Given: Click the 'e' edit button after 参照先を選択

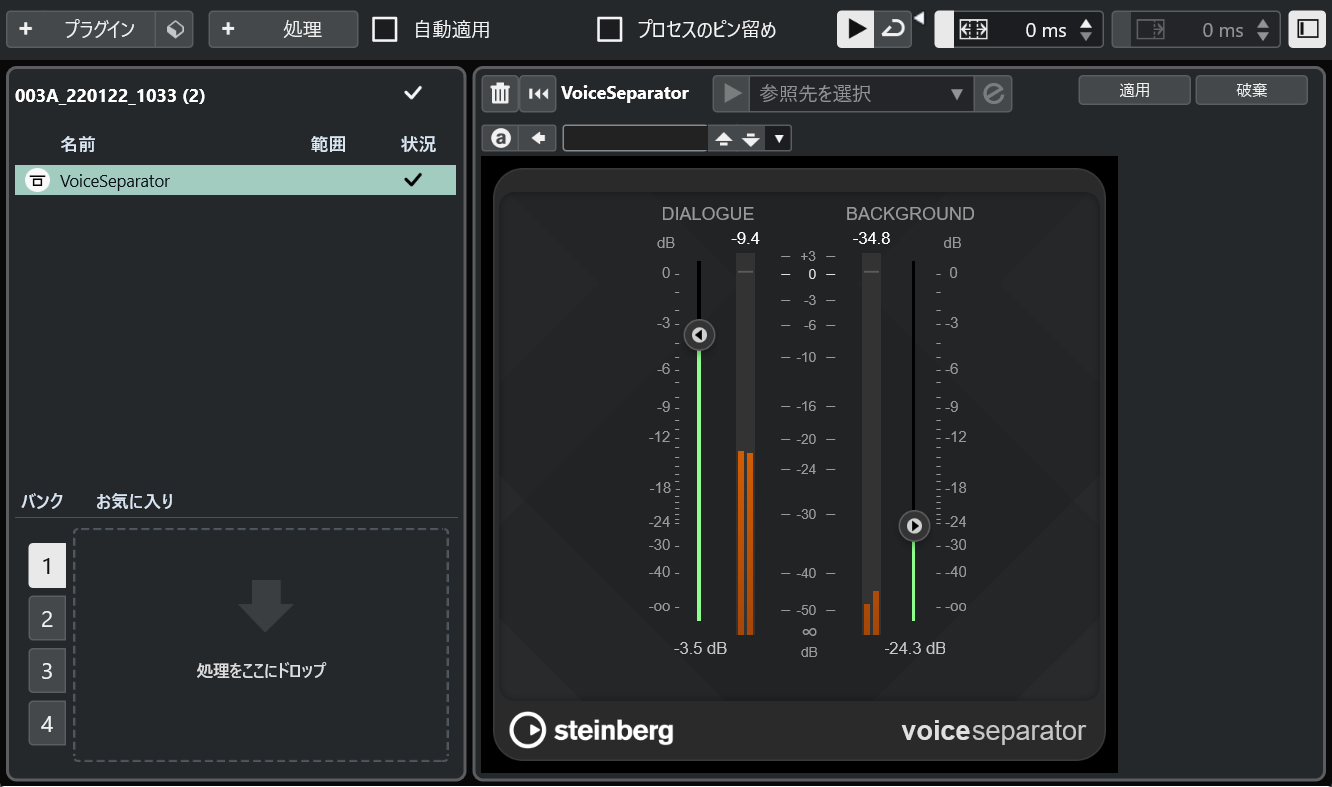Looking at the screenshot, I should (x=993, y=93).
